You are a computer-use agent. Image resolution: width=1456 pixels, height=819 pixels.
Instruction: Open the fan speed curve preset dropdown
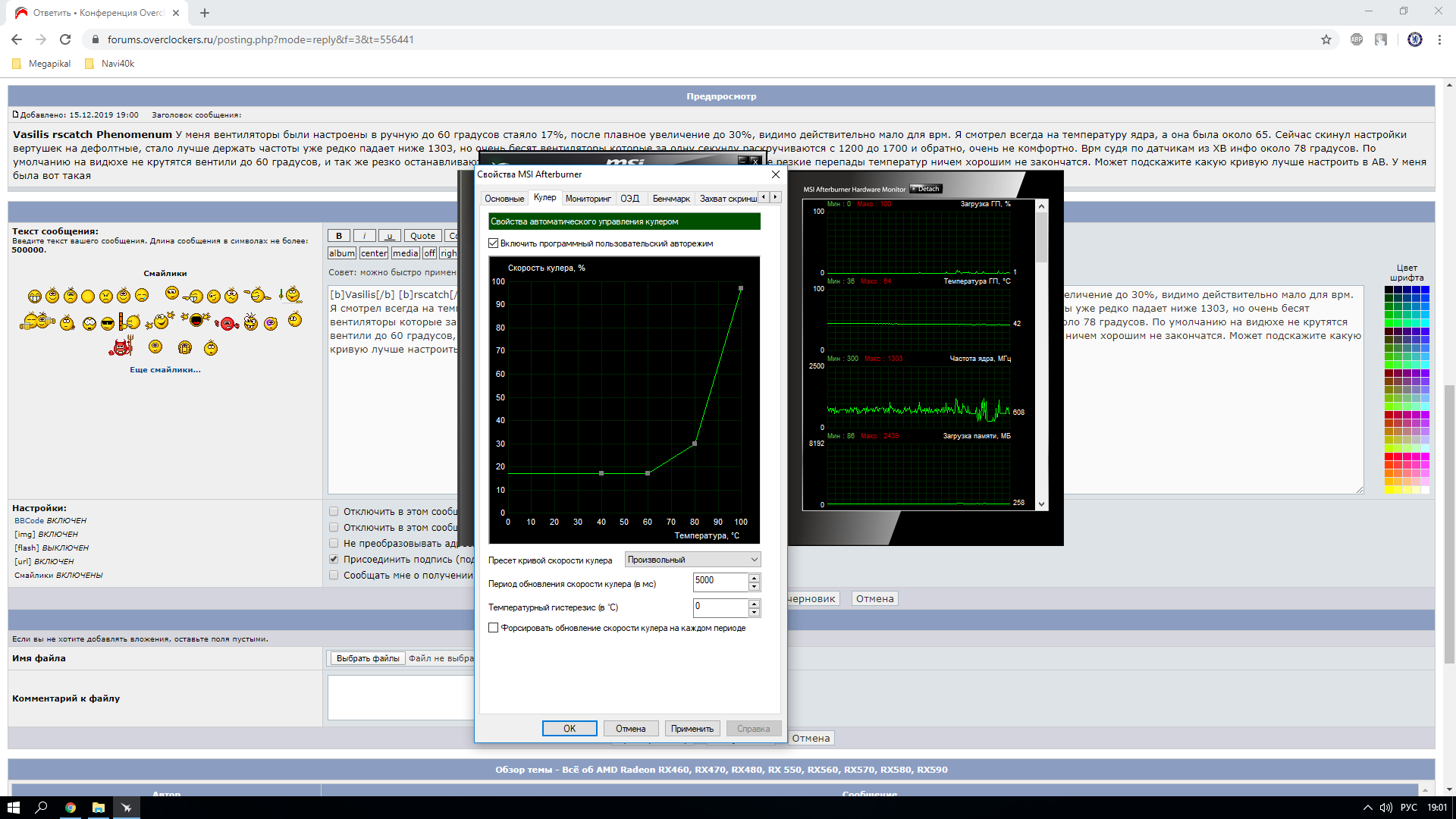692,560
